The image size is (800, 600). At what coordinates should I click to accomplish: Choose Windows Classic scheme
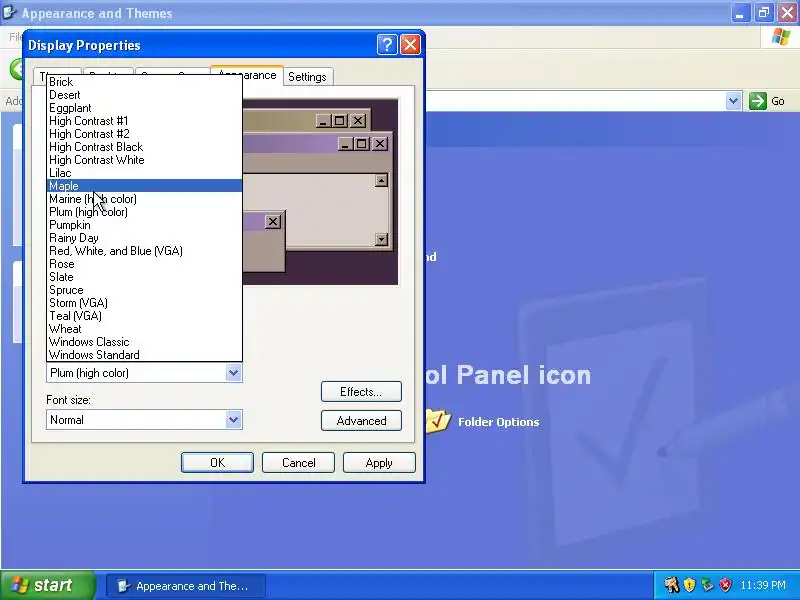tap(144, 342)
